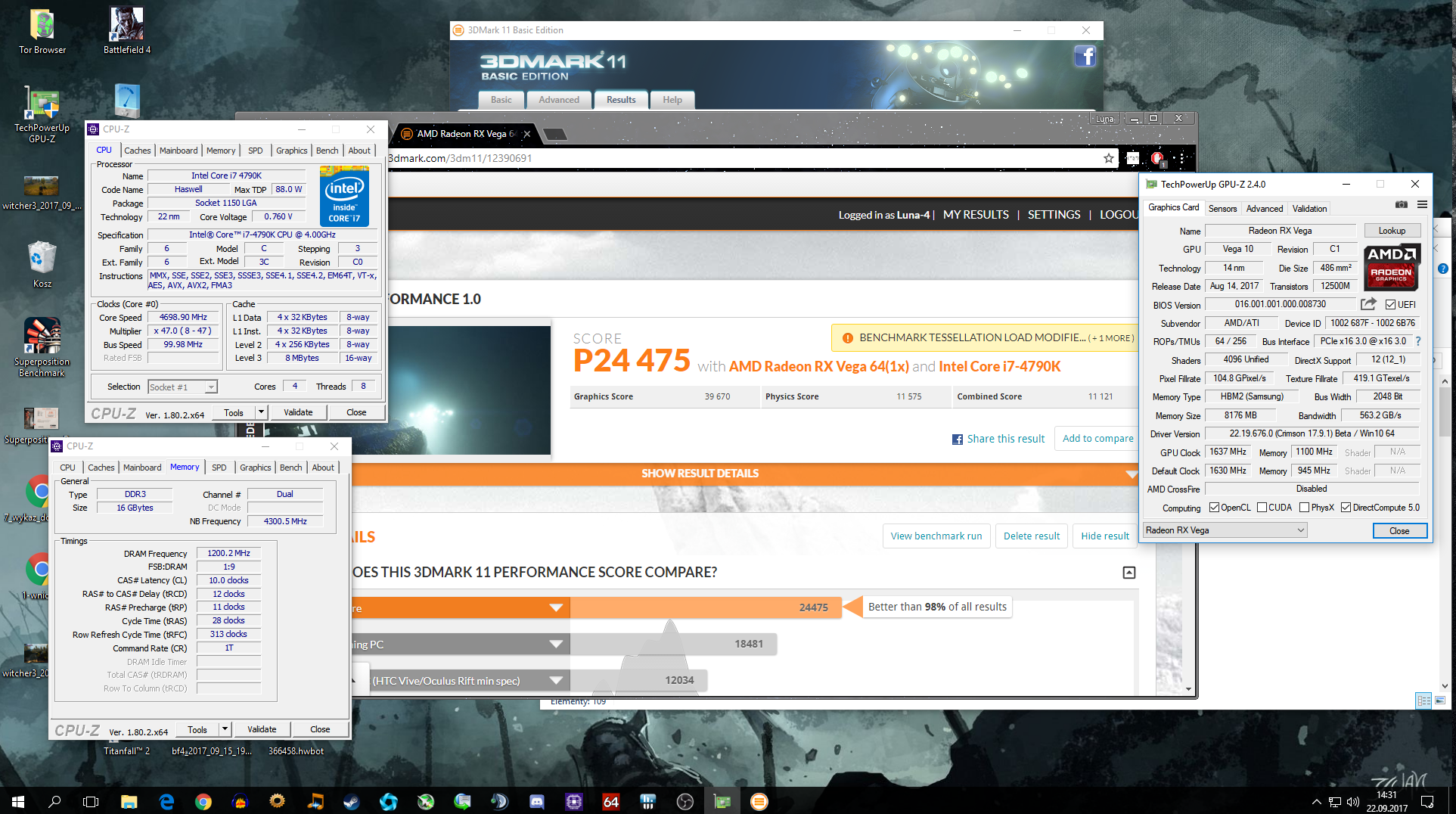Open the dropdown on the 18481 gaming PC row
1456x814 pixels.
[x=556, y=645]
